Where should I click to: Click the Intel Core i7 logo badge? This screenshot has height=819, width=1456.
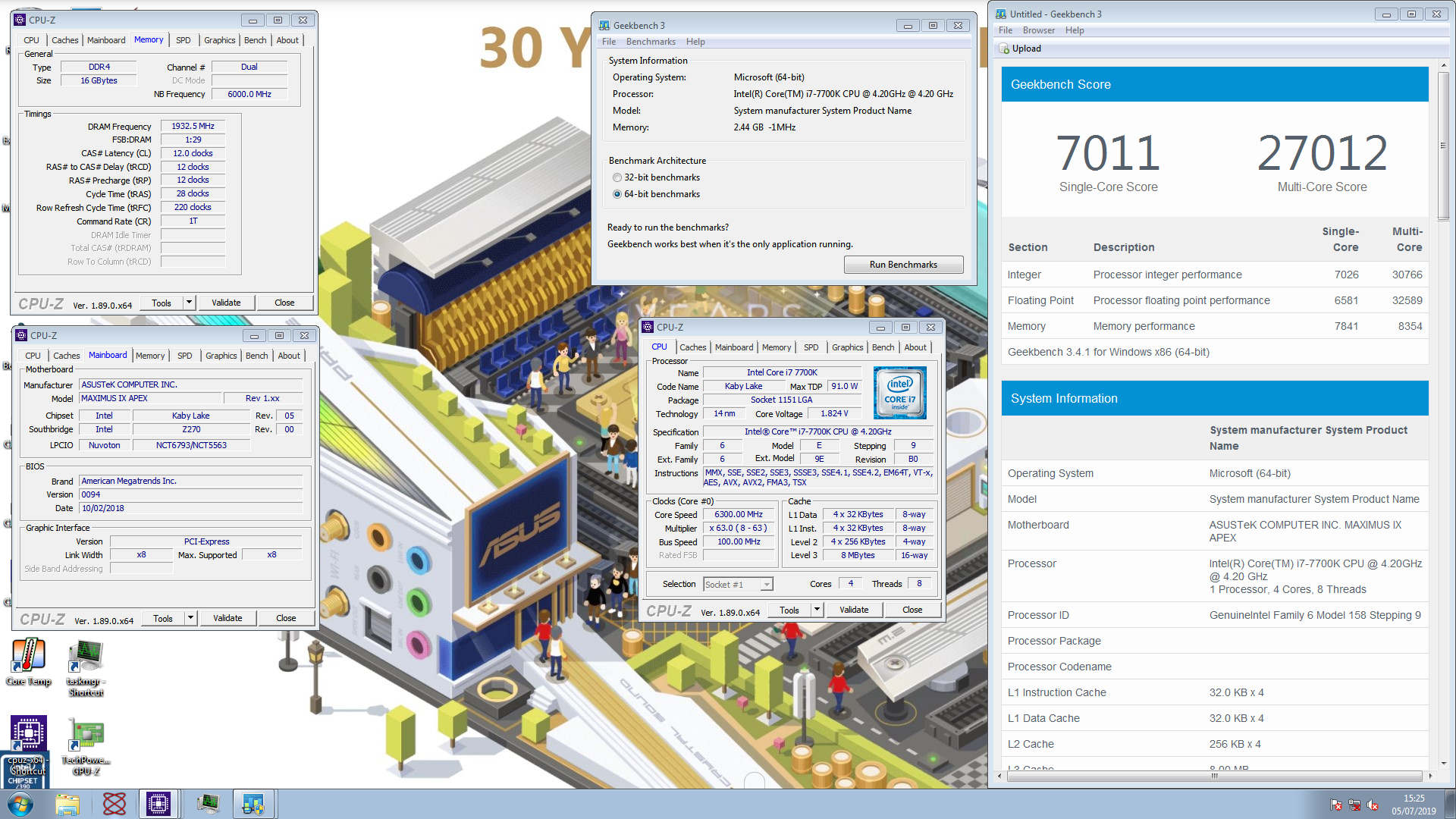pos(900,393)
